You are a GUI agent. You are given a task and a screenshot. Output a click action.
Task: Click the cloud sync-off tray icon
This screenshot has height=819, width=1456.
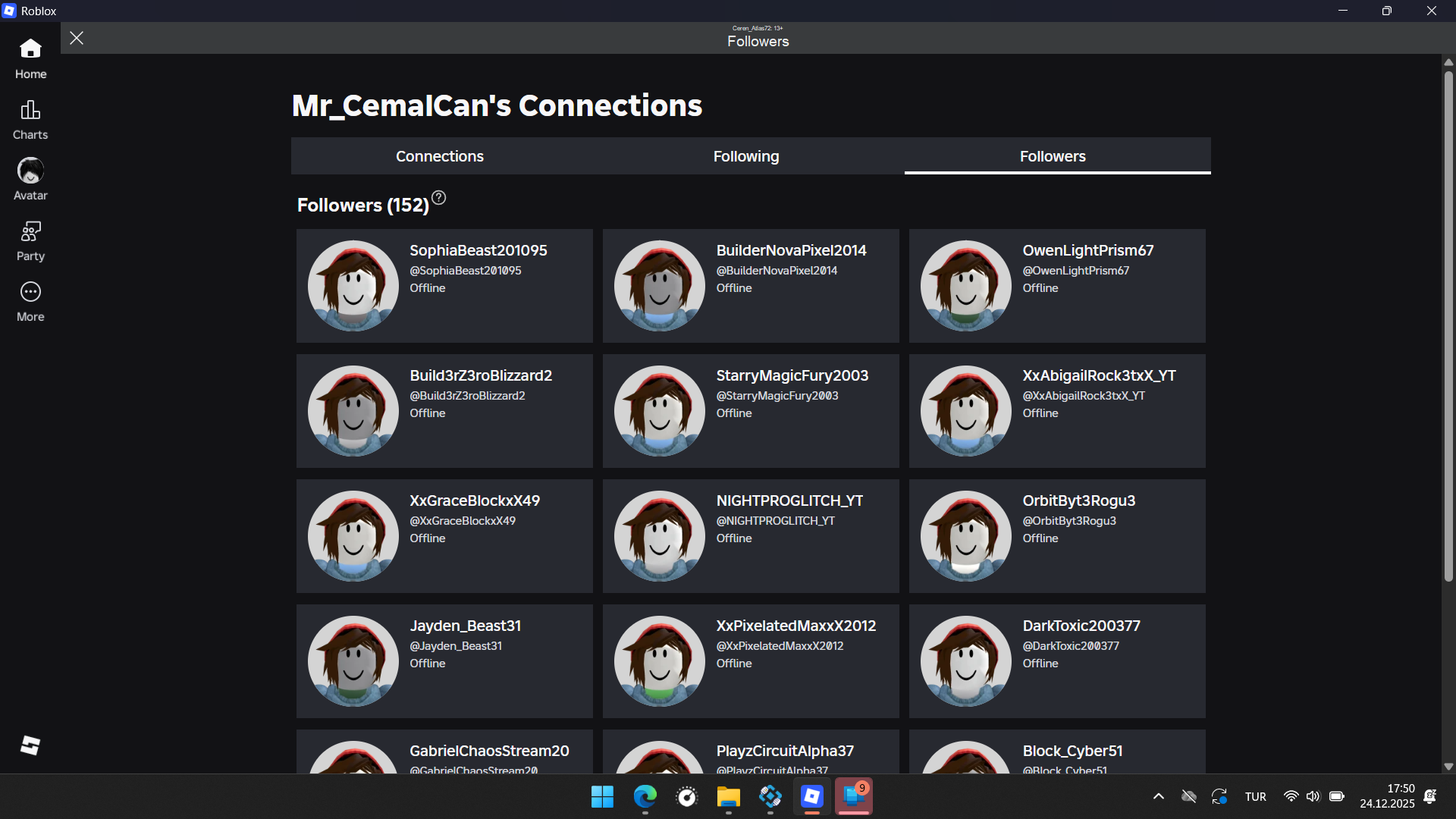pyautogui.click(x=1189, y=796)
